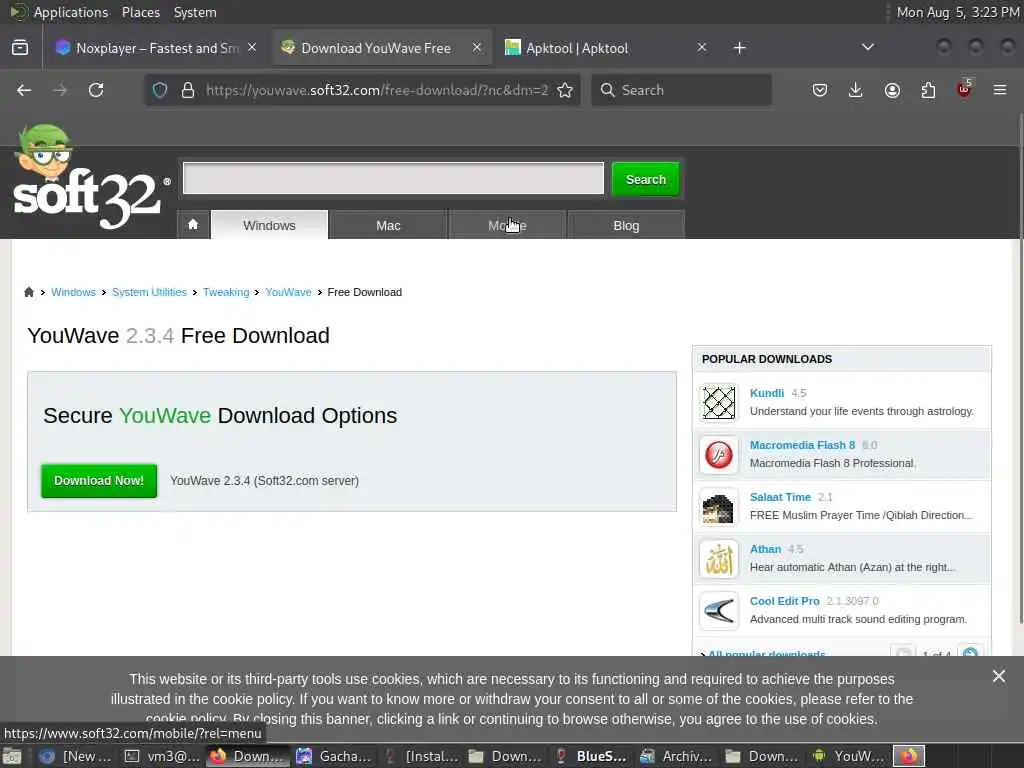Reload the current page
Viewport: 1024px width, 768px height.
tap(96, 90)
